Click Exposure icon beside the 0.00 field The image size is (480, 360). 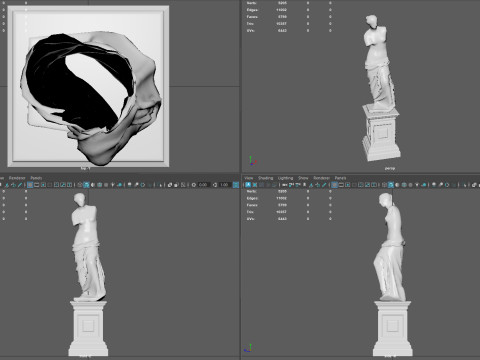[194, 185]
